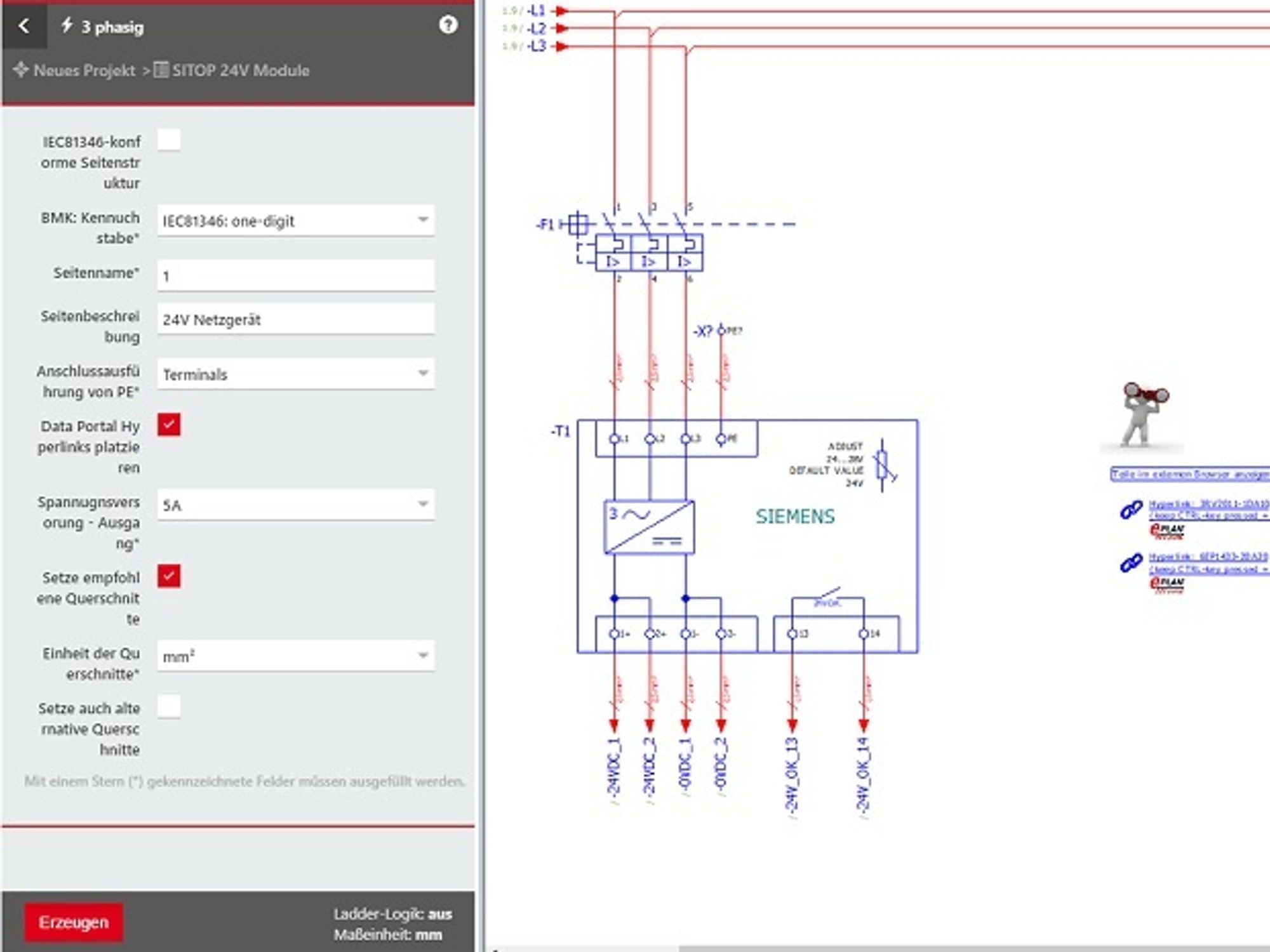Open the first Hyperlink entry

(1209, 510)
